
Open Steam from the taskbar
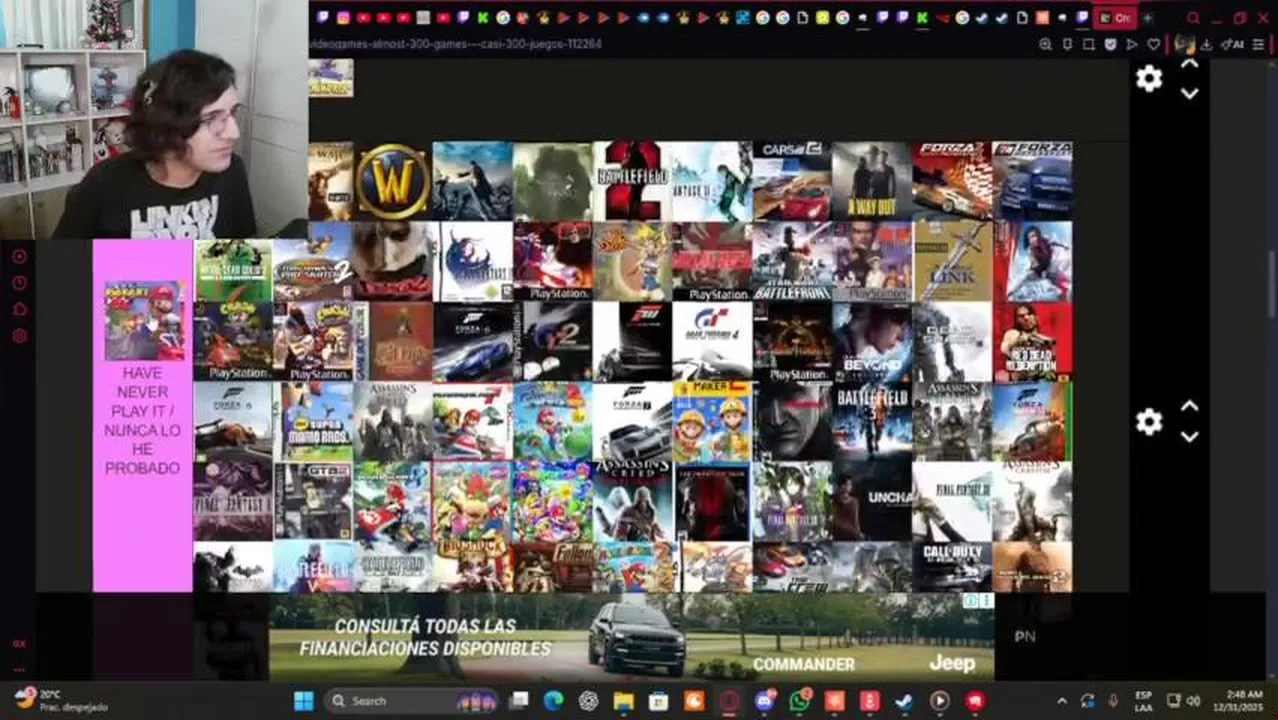(904, 701)
